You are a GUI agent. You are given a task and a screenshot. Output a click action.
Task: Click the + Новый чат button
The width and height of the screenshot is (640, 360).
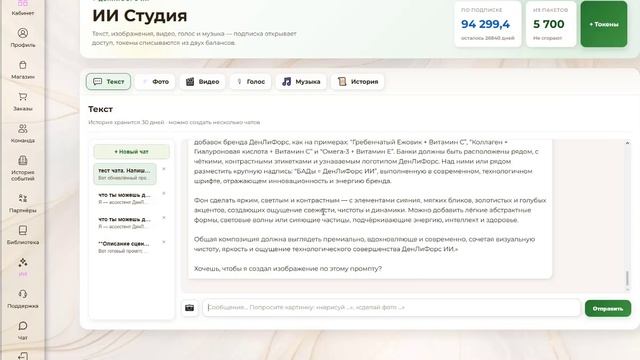point(131,151)
